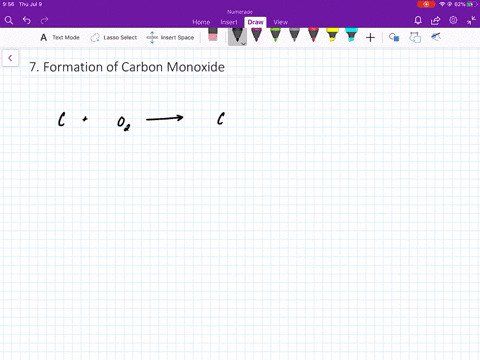This screenshot has width=480, height=360.
Task: Activate Lasso Select tool
Action: pyautogui.click(x=114, y=37)
